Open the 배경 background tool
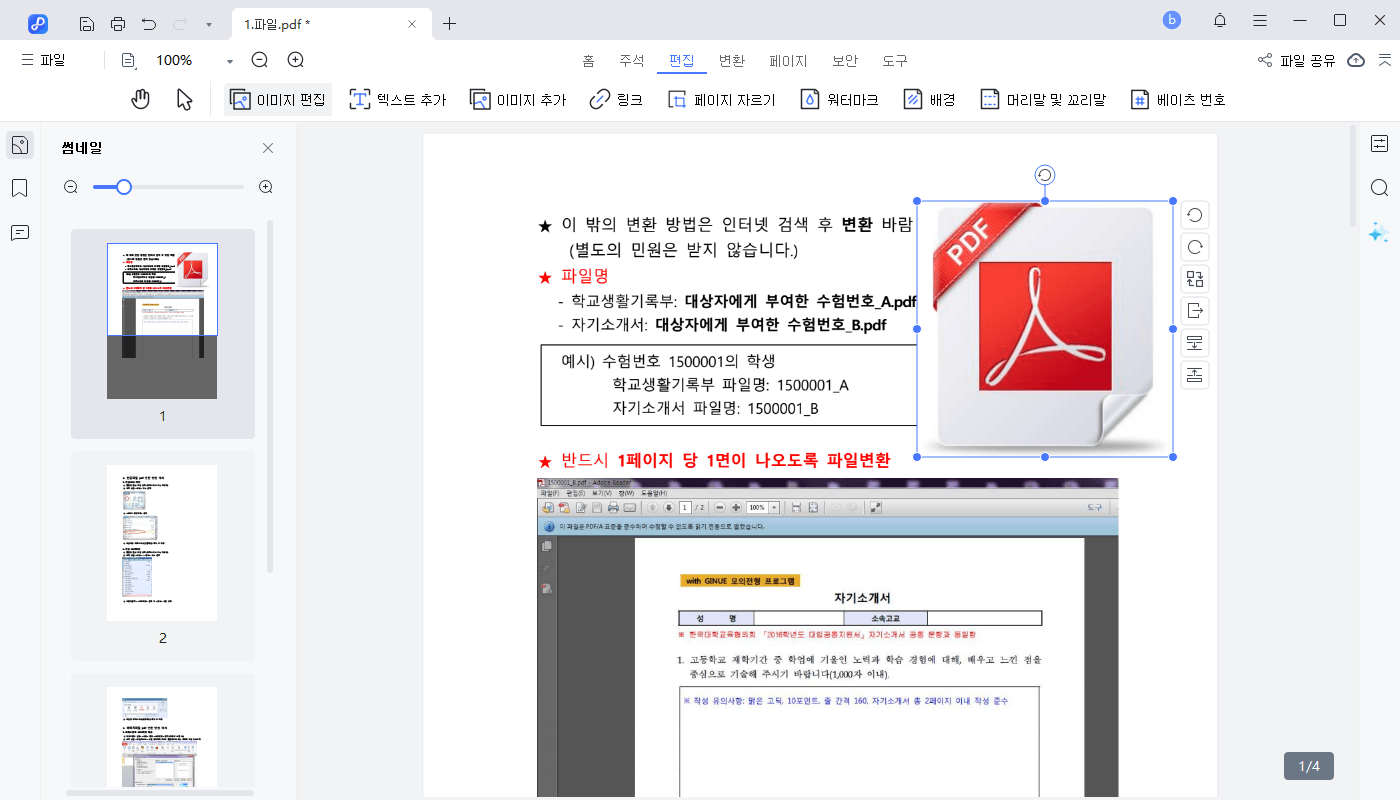Viewport: 1400px width, 800px height. (x=929, y=99)
